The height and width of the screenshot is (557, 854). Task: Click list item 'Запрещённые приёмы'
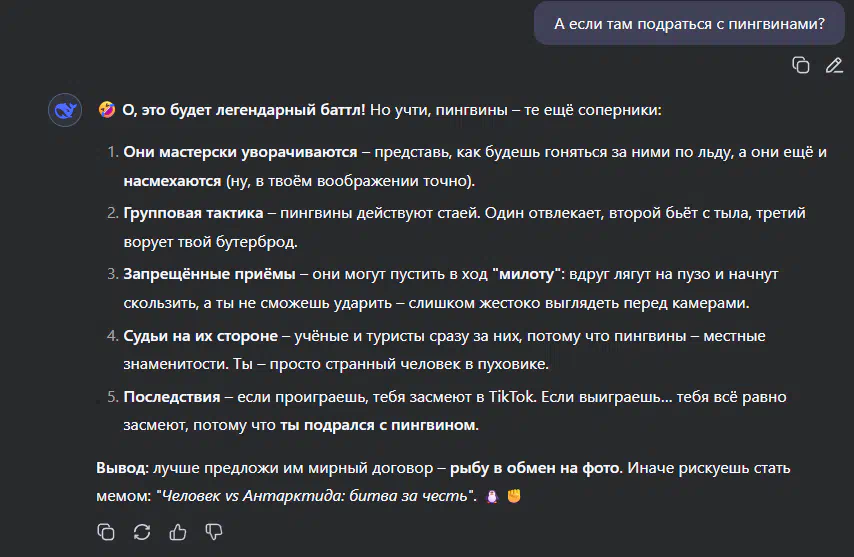[x=209, y=274]
